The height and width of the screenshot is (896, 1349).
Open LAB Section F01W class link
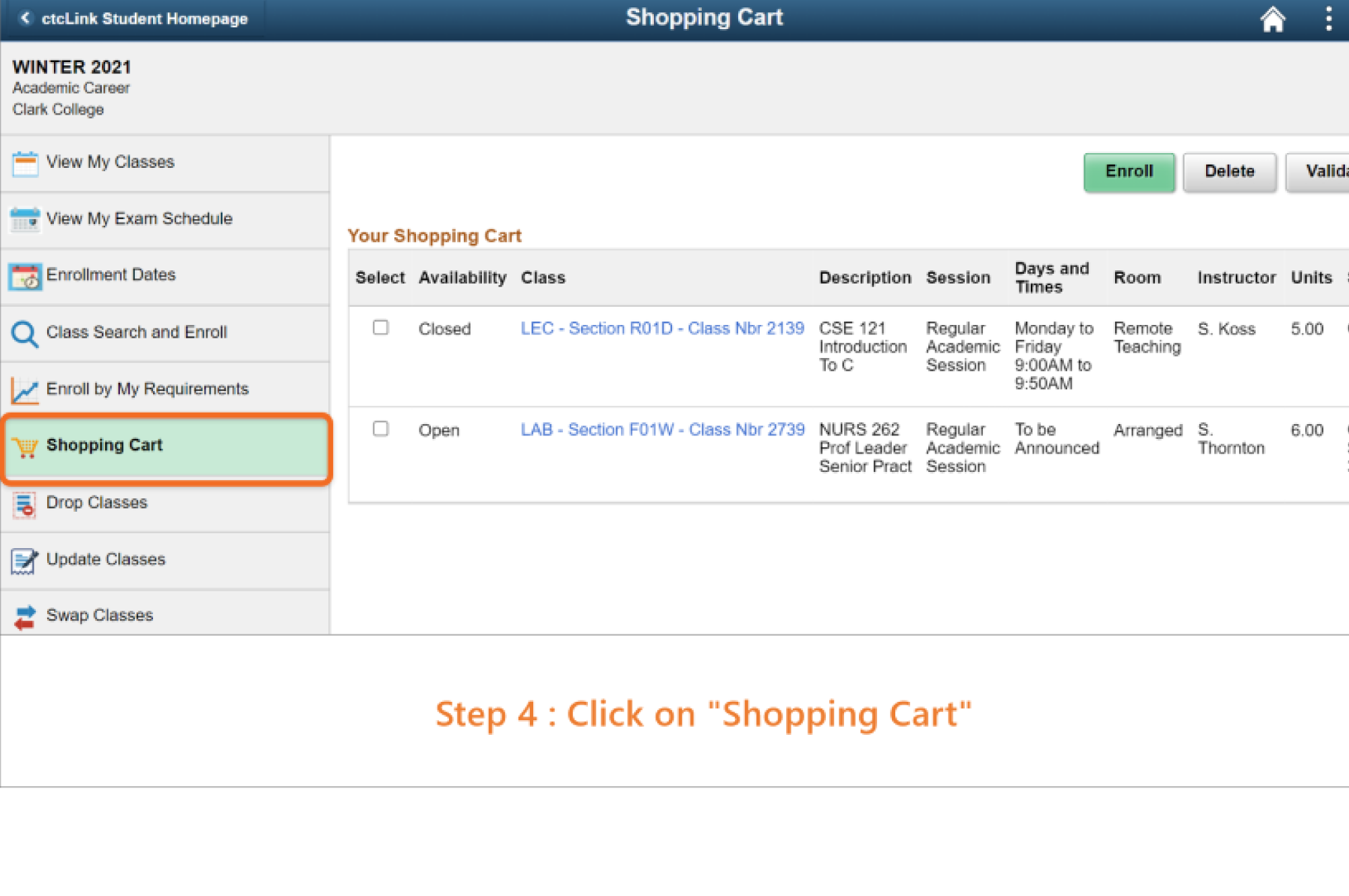pos(662,429)
